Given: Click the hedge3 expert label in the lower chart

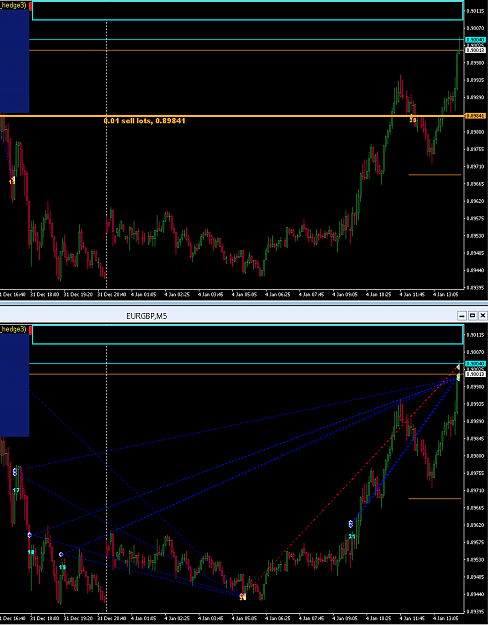Looking at the screenshot, I should click(x=13, y=329).
